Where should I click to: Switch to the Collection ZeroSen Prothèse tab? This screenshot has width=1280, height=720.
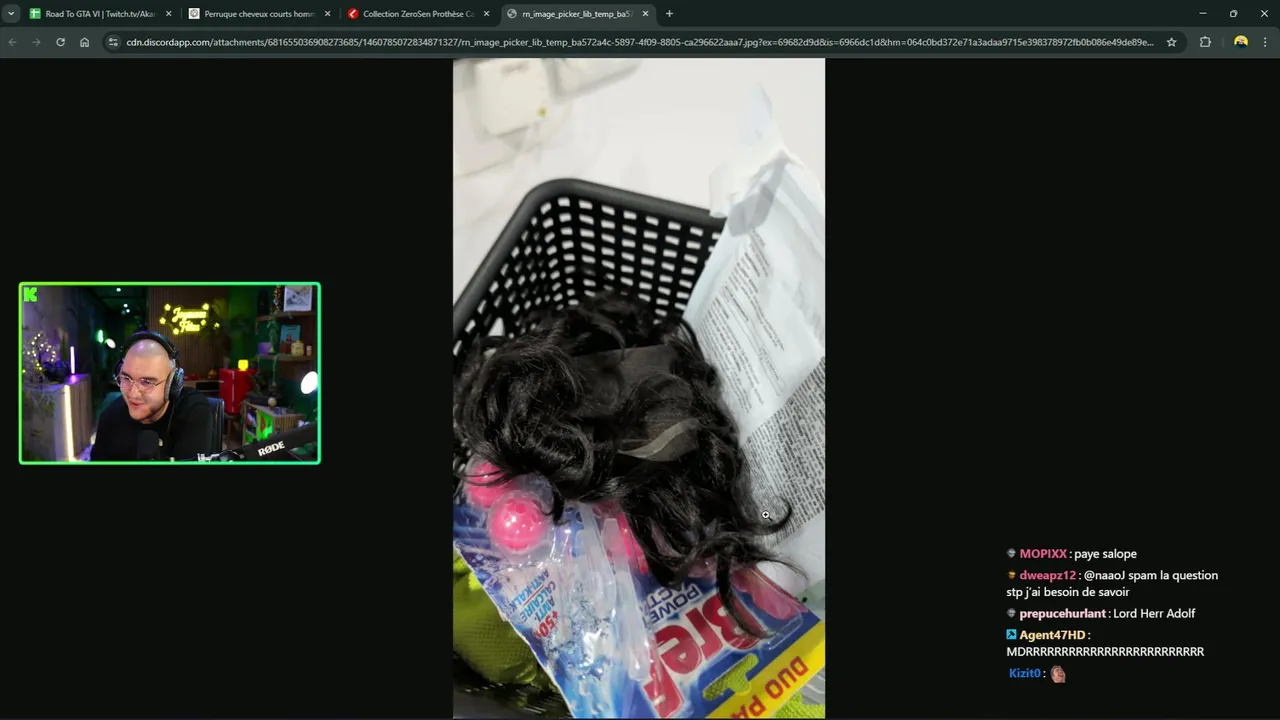[418, 14]
